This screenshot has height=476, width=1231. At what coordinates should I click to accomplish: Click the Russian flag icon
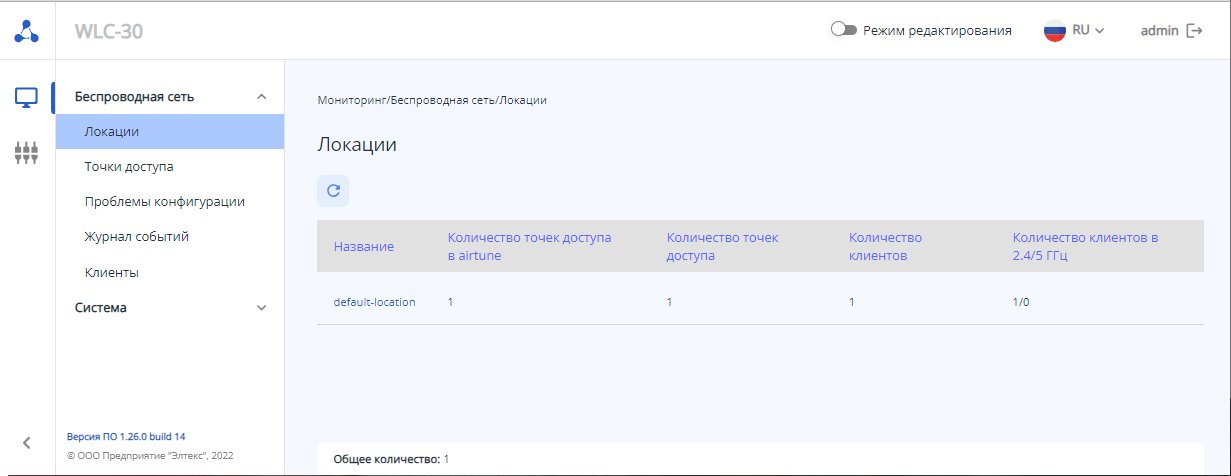click(x=1055, y=31)
